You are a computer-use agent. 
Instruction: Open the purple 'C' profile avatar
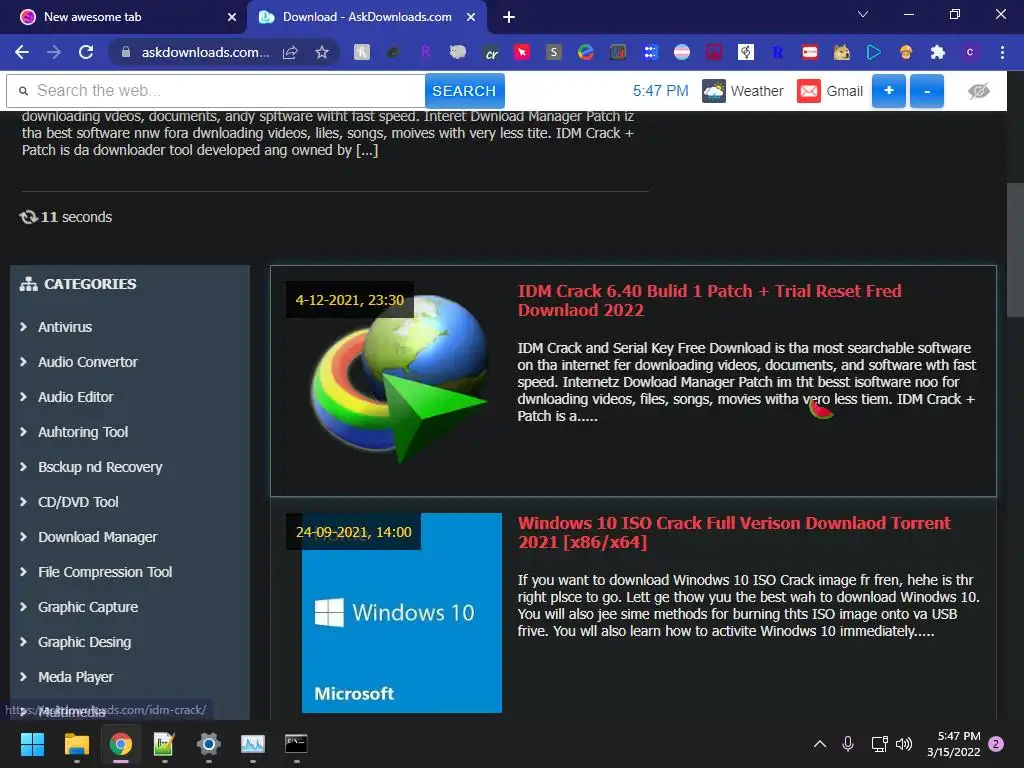tap(970, 52)
